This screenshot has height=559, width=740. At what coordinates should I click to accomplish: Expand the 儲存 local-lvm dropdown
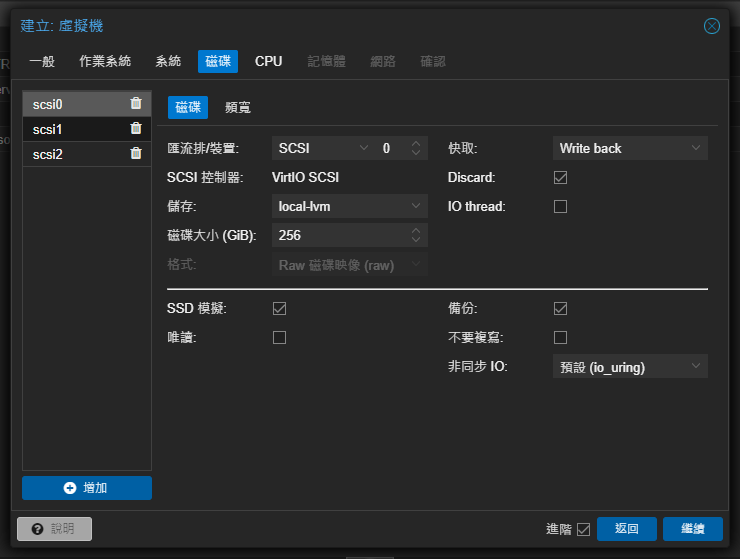[350, 206]
